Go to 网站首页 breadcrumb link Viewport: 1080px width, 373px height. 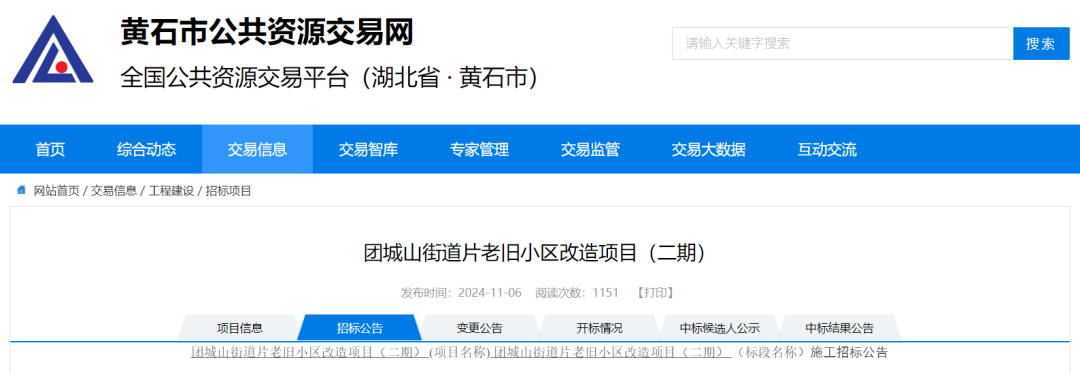[56, 191]
